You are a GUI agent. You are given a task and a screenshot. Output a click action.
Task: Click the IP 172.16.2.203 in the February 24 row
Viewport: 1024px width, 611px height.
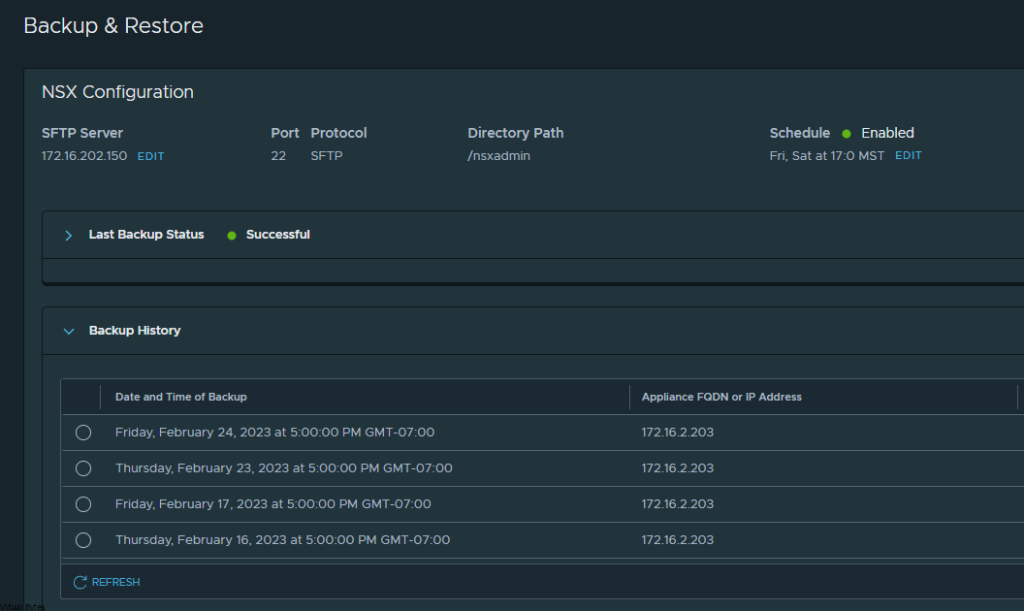[x=677, y=433]
